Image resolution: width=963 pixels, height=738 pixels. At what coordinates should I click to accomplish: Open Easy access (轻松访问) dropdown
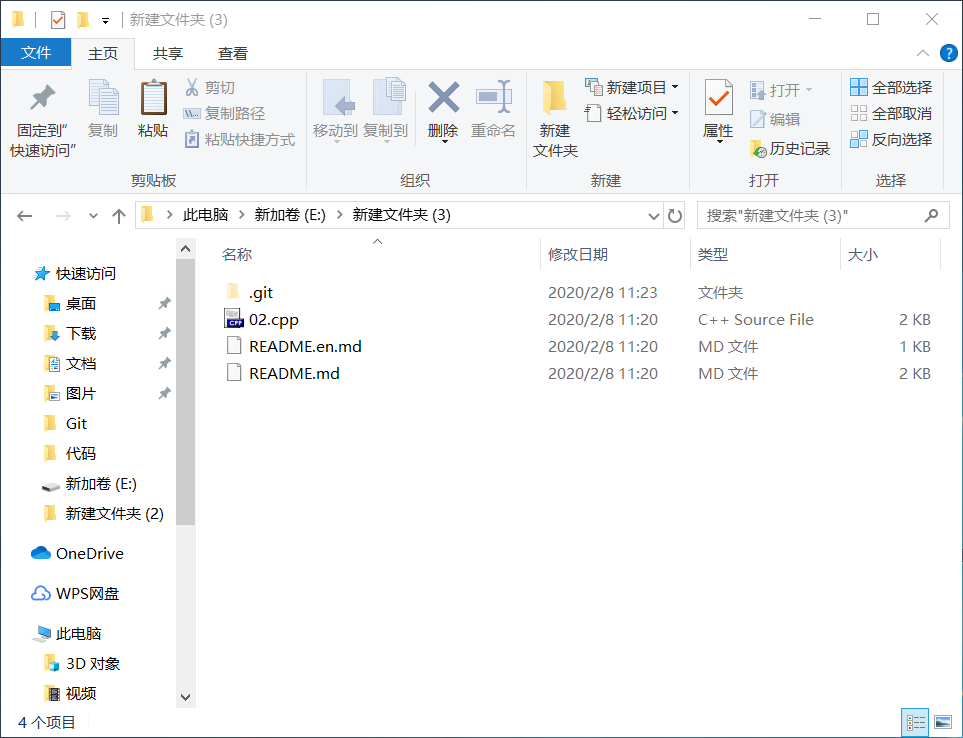click(632, 114)
